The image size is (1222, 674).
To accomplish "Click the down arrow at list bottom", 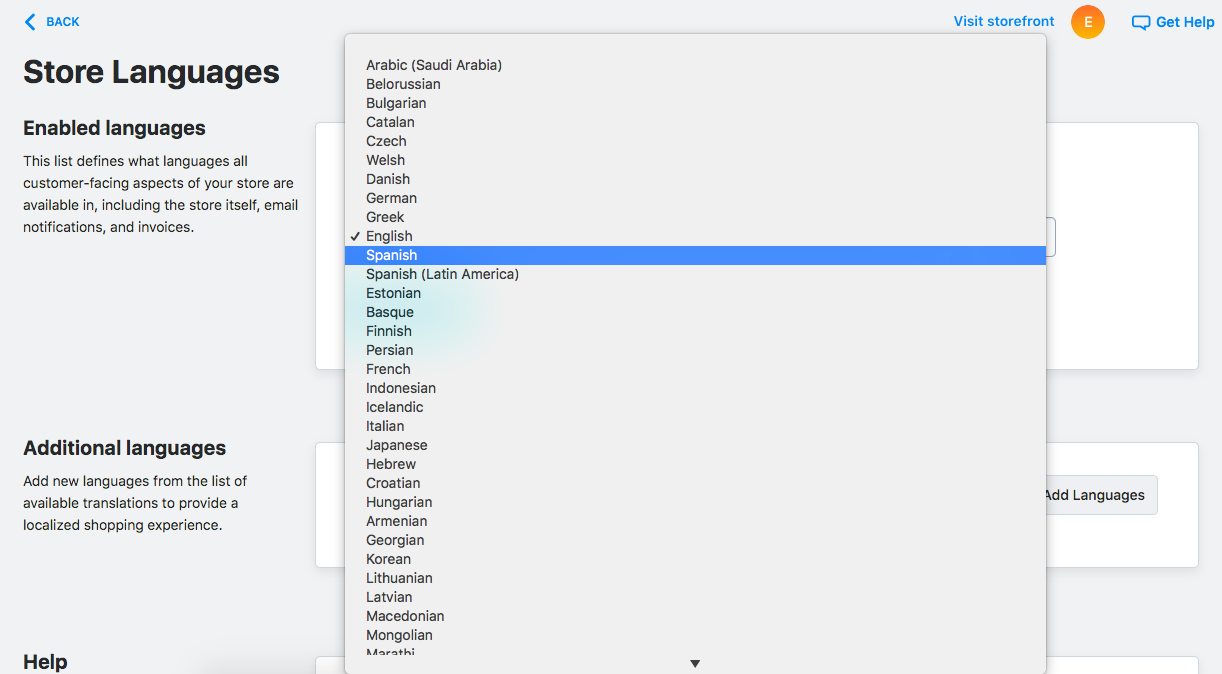I will [694, 662].
